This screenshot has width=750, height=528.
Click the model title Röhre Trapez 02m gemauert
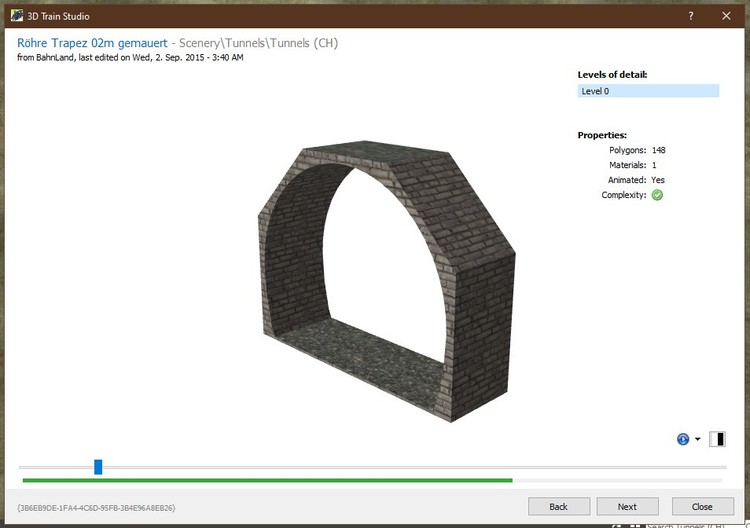point(91,43)
